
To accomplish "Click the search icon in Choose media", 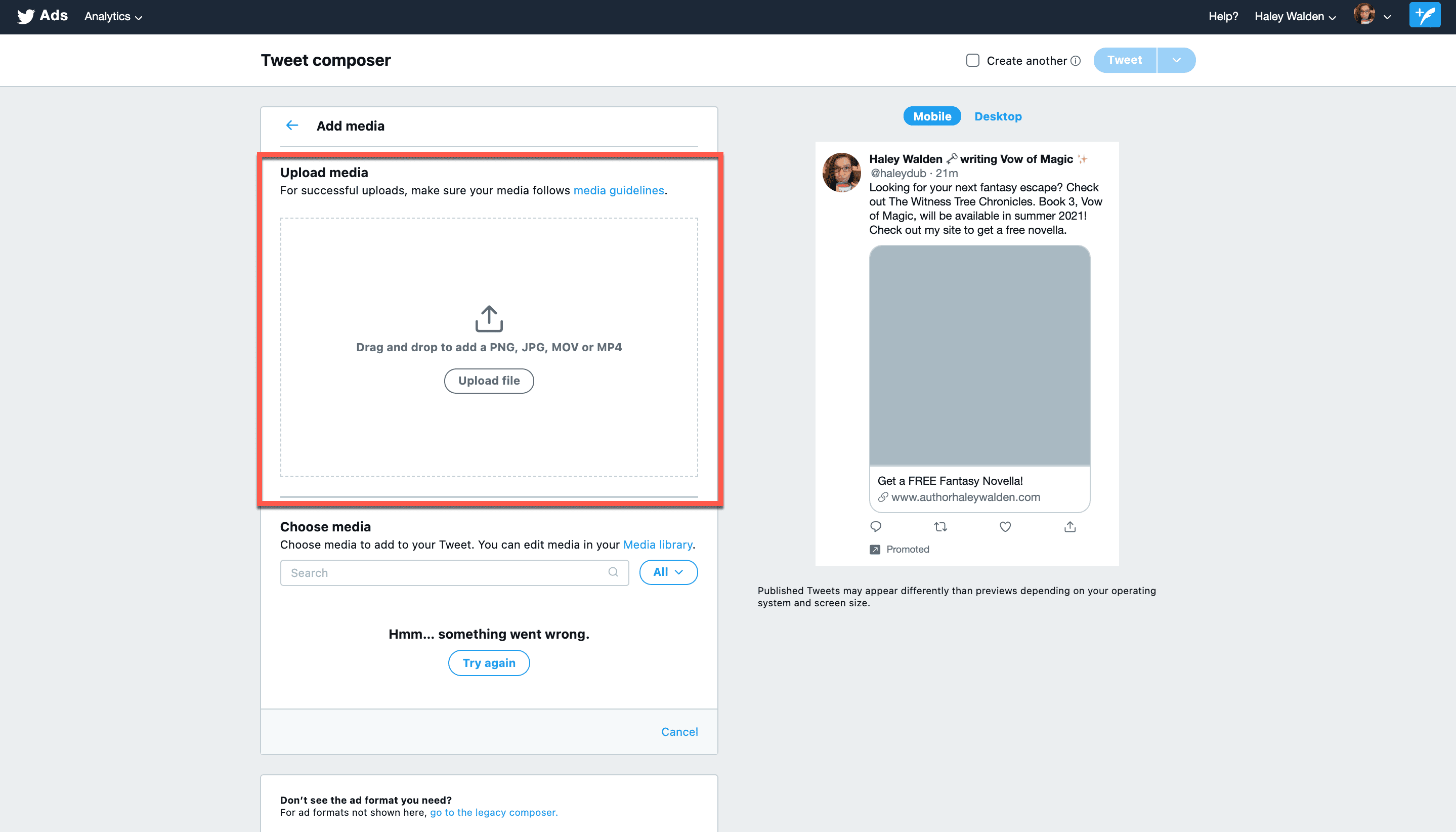I will click(613, 572).
